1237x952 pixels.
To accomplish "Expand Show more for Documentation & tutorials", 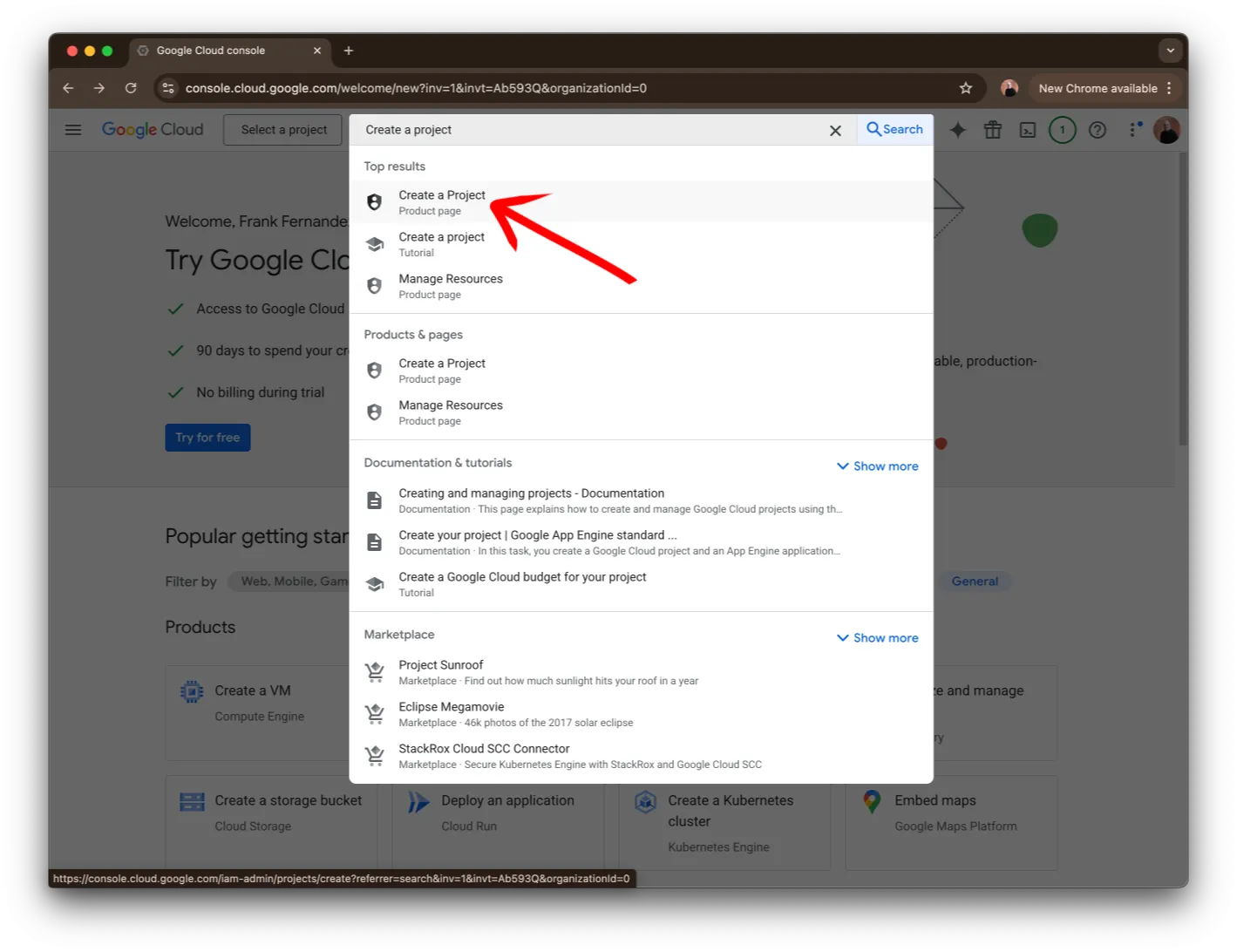I will pyautogui.click(x=877, y=466).
